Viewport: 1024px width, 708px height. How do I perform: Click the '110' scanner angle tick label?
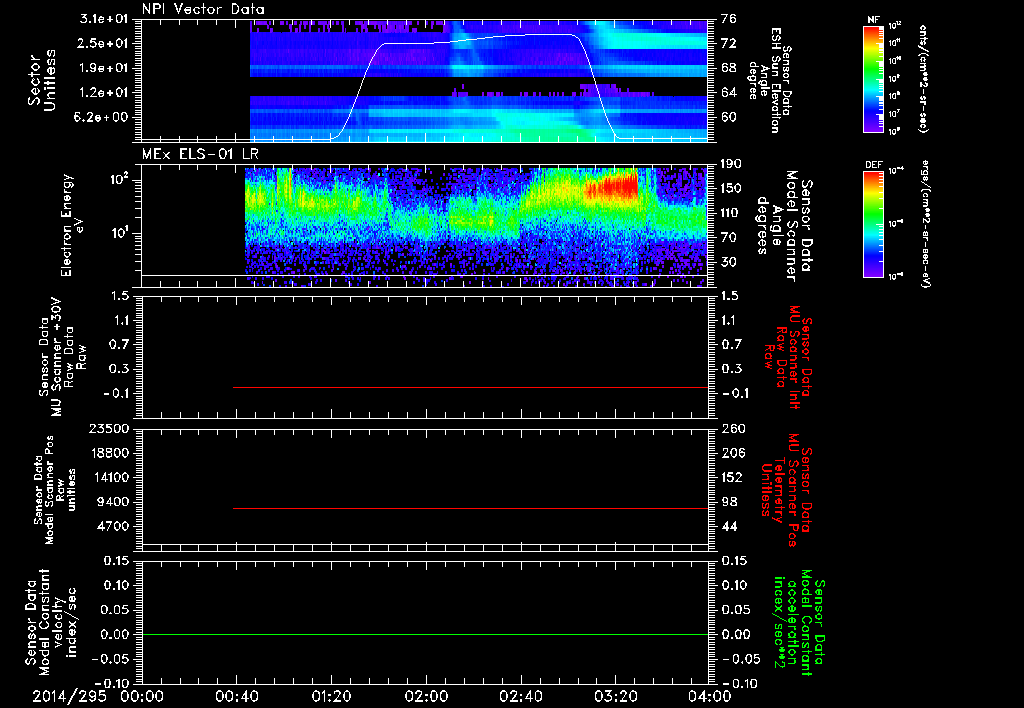pos(731,213)
